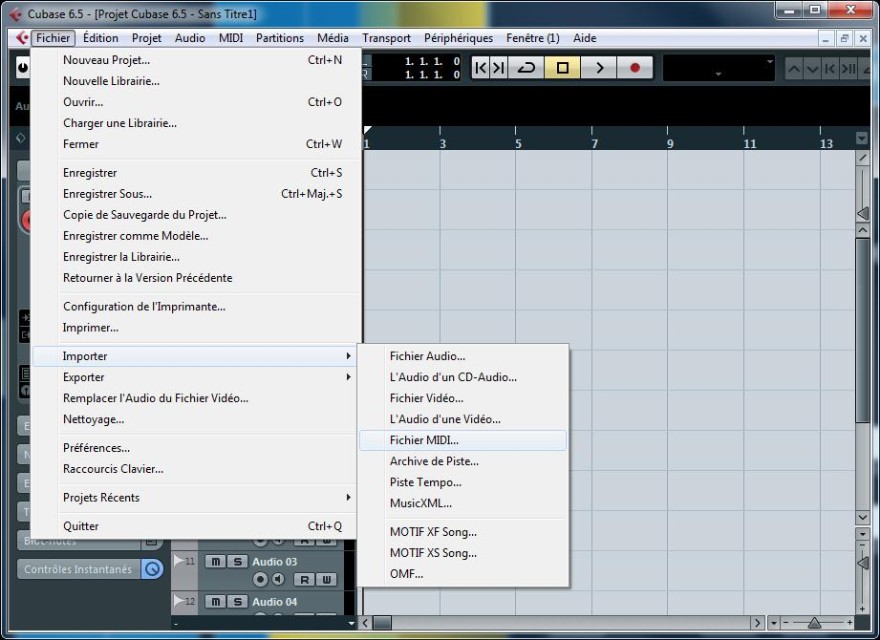Expand Audio 04 track disclosure triangle
Screen dimensions: 880x640
click(178, 601)
